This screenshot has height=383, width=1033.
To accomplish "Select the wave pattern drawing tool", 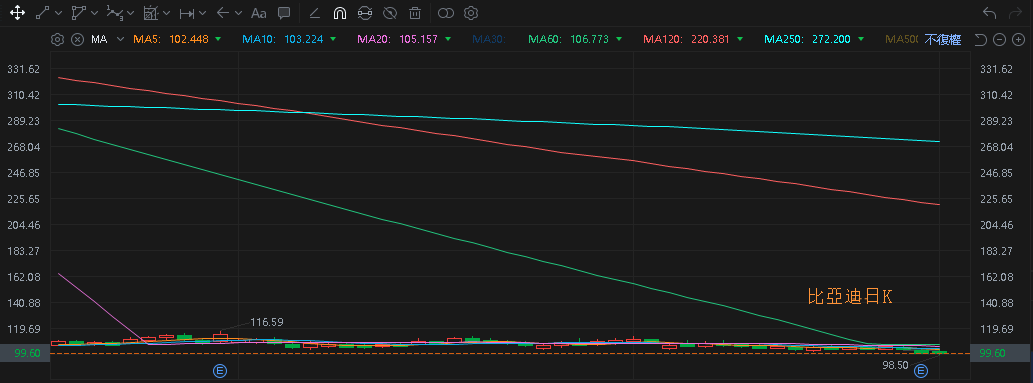I will [x=115, y=13].
